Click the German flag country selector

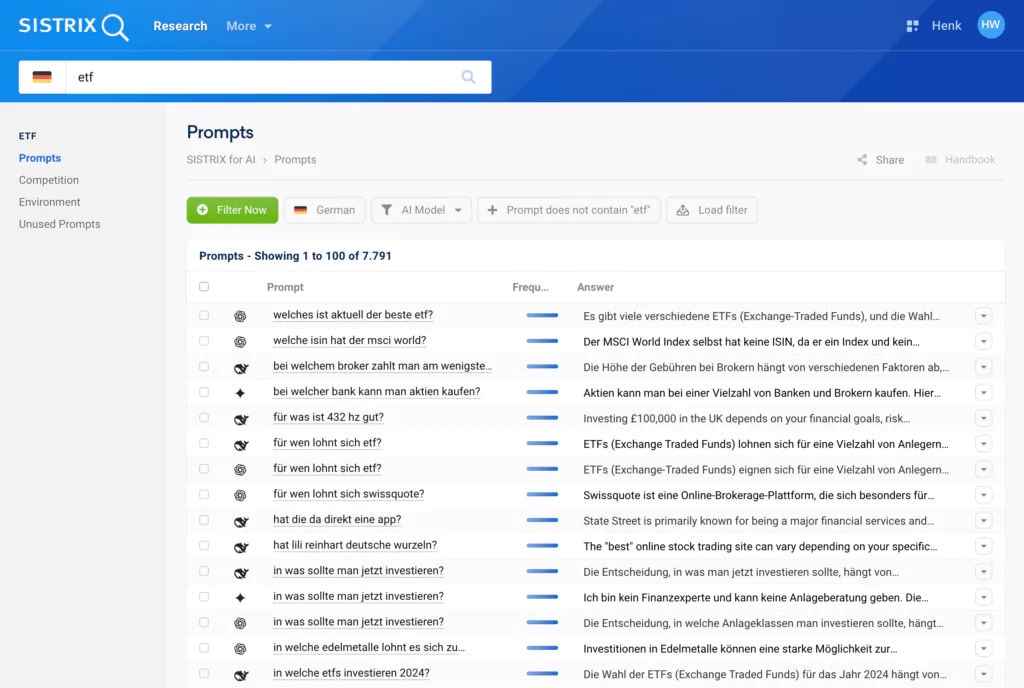click(42, 77)
